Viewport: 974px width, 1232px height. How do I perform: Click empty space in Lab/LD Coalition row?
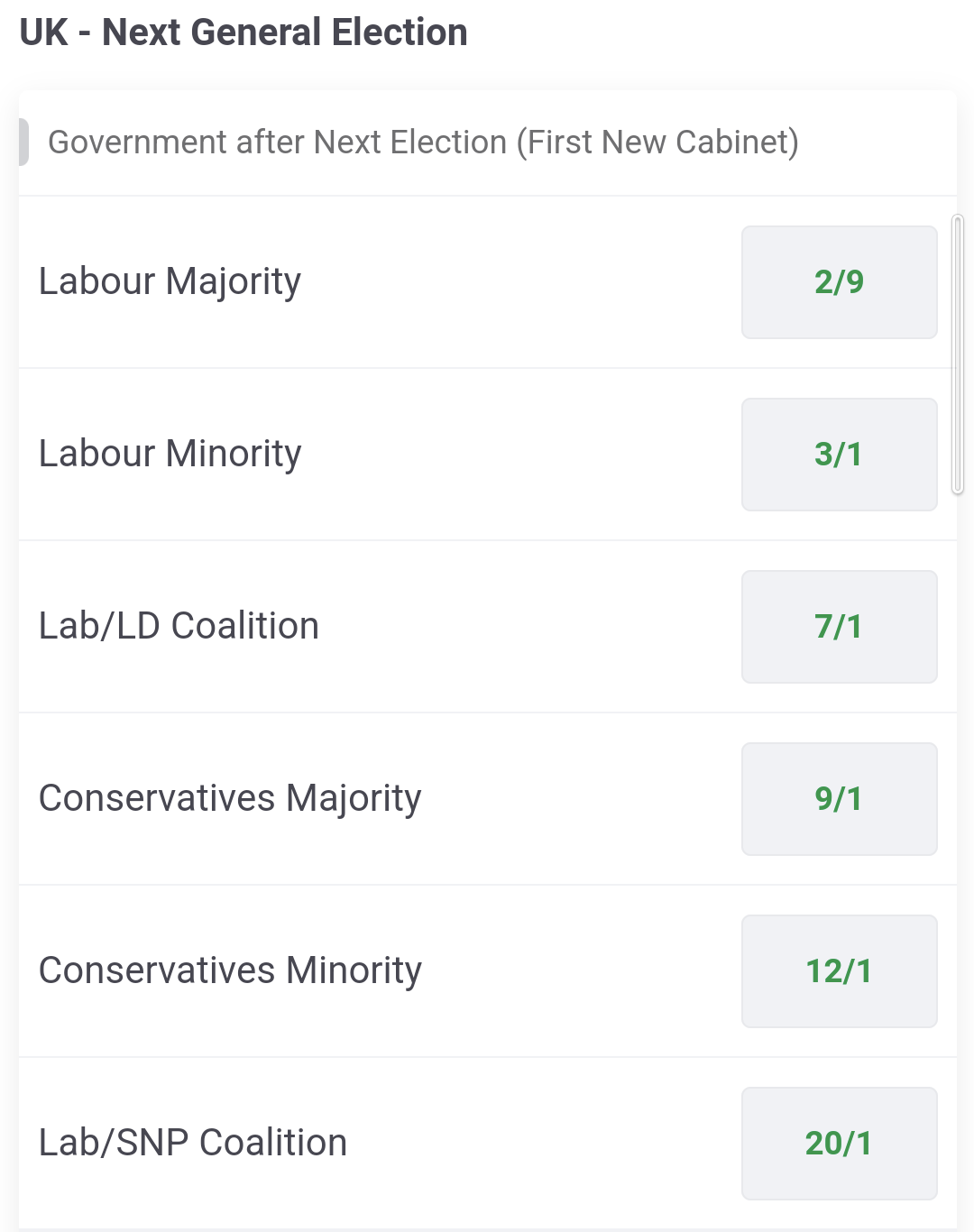[530, 627]
